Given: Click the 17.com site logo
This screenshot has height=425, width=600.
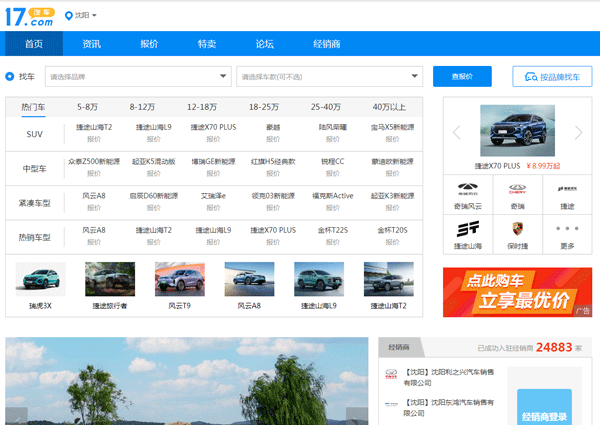Looking at the screenshot, I should 29,17.
